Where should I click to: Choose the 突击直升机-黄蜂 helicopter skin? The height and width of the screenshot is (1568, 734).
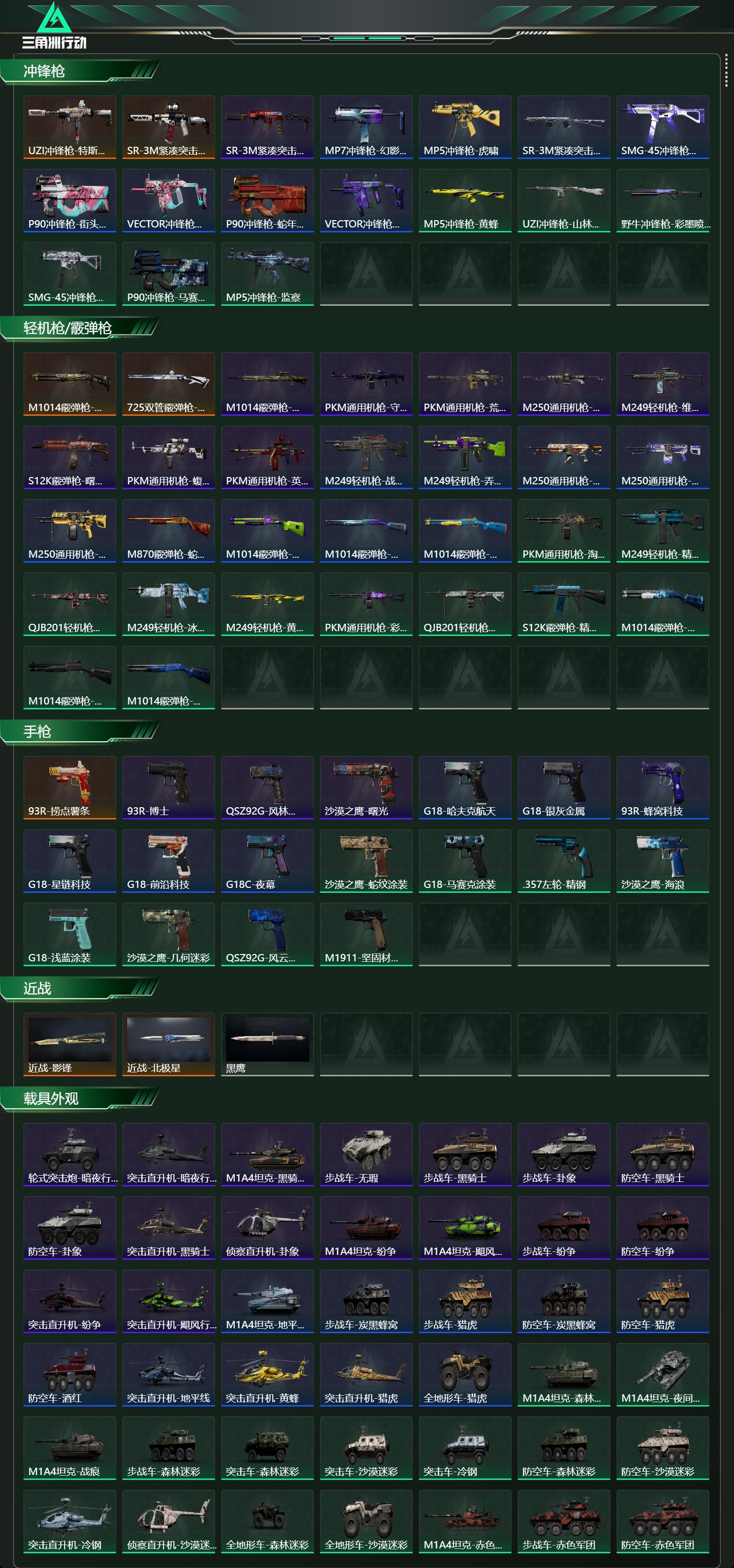click(x=267, y=1375)
